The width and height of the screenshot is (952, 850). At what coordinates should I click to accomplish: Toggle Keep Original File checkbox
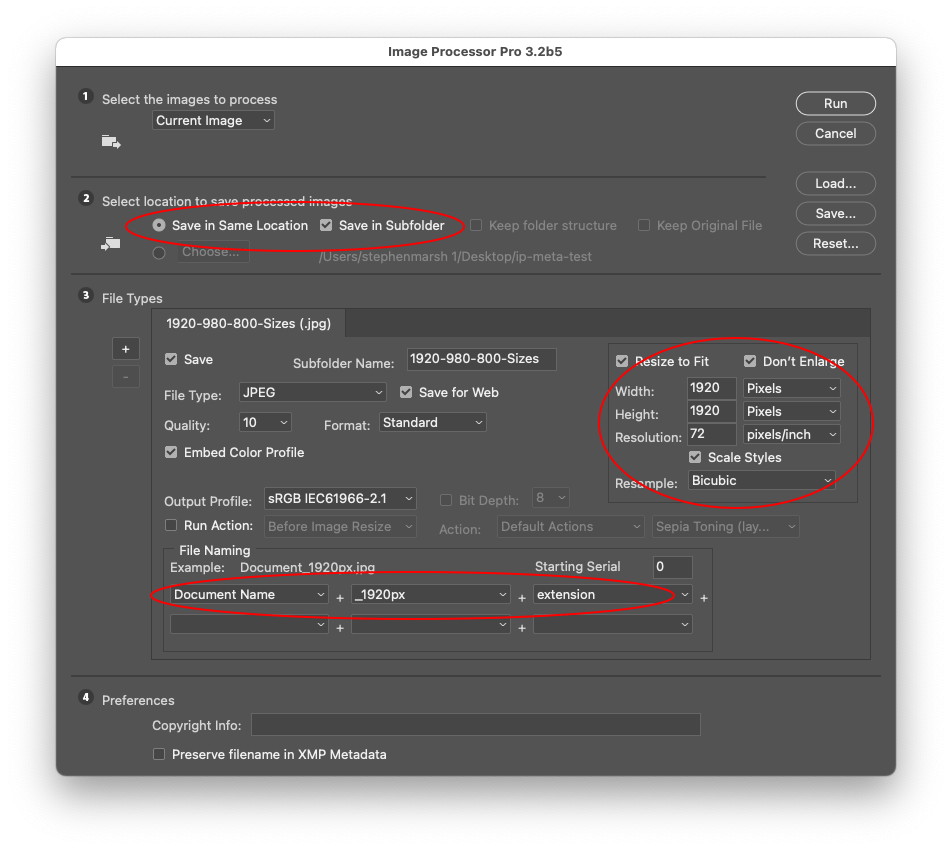tap(644, 225)
